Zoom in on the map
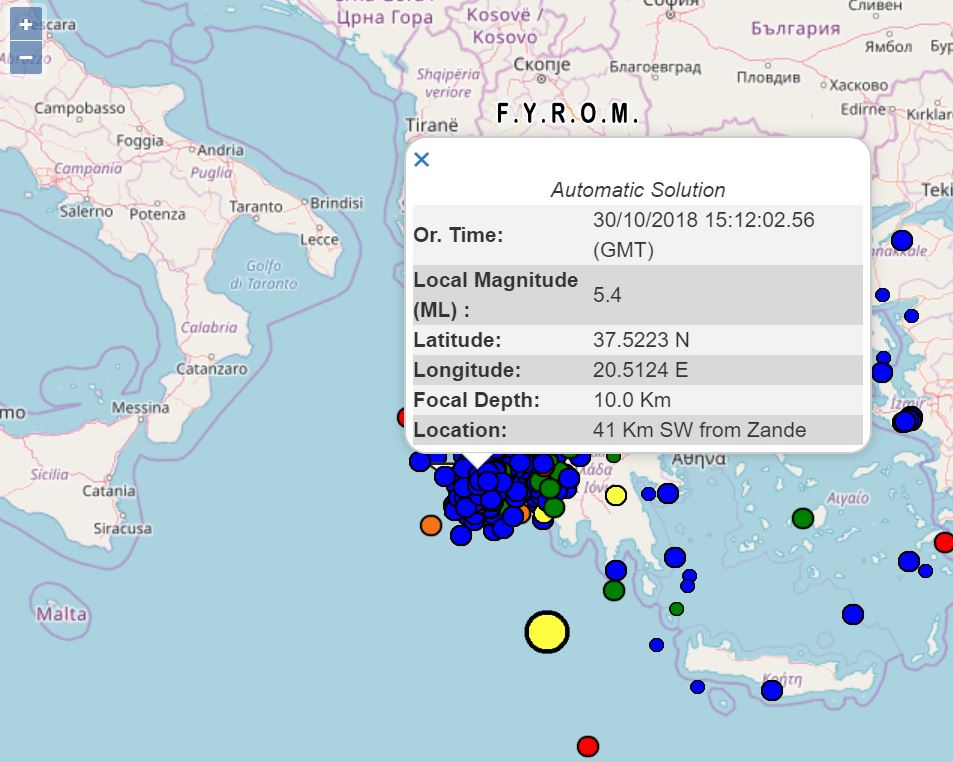The width and height of the screenshot is (953, 762). click(26, 24)
